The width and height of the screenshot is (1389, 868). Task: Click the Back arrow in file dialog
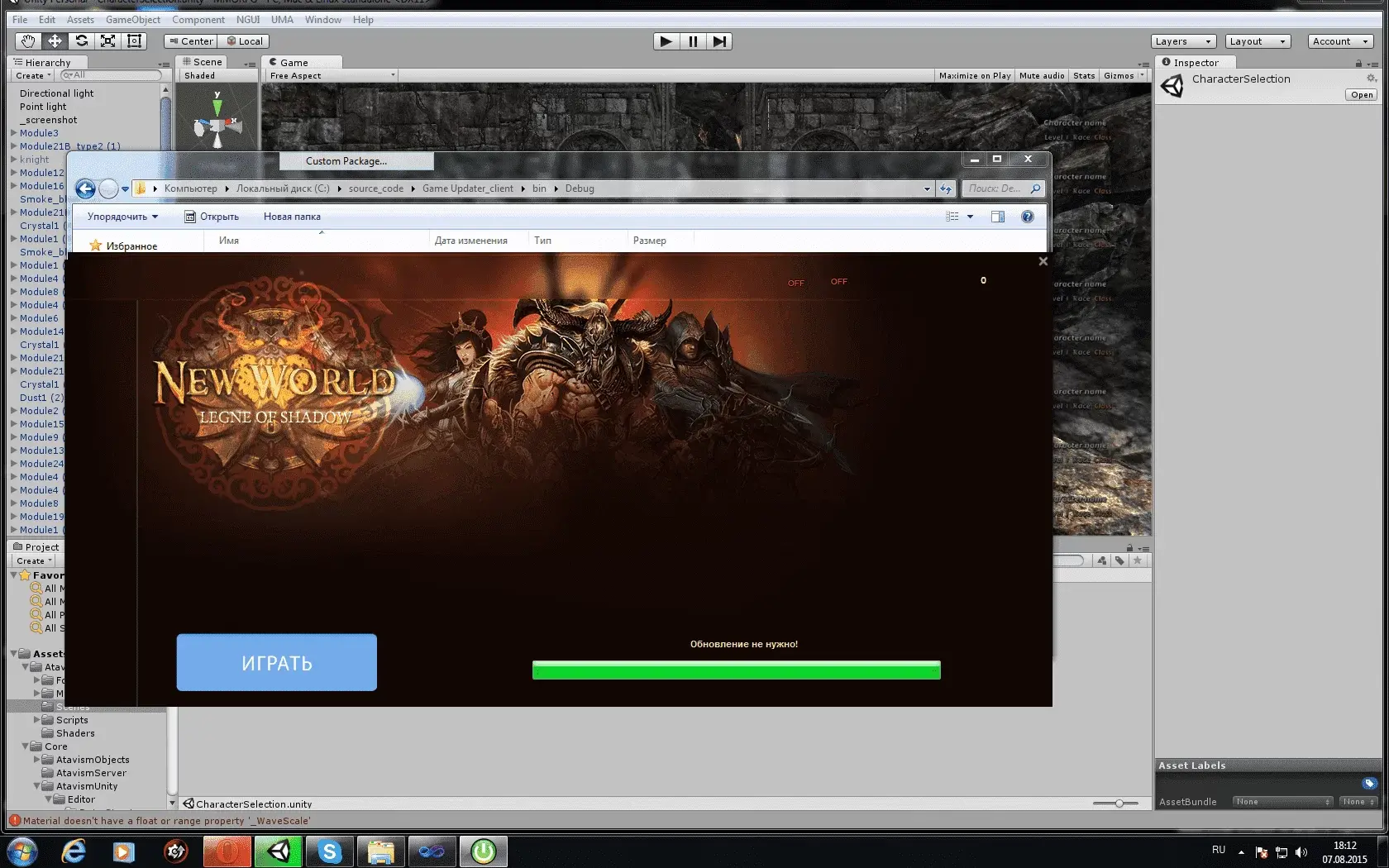pos(85,189)
